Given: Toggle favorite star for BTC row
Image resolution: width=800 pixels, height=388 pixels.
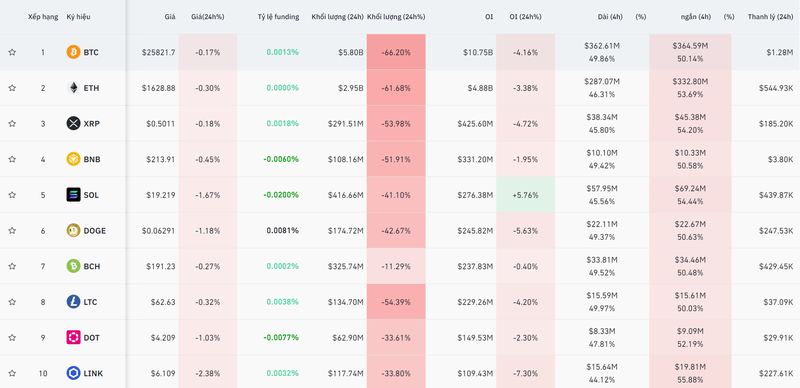Looking at the screenshot, I should (12, 52).
